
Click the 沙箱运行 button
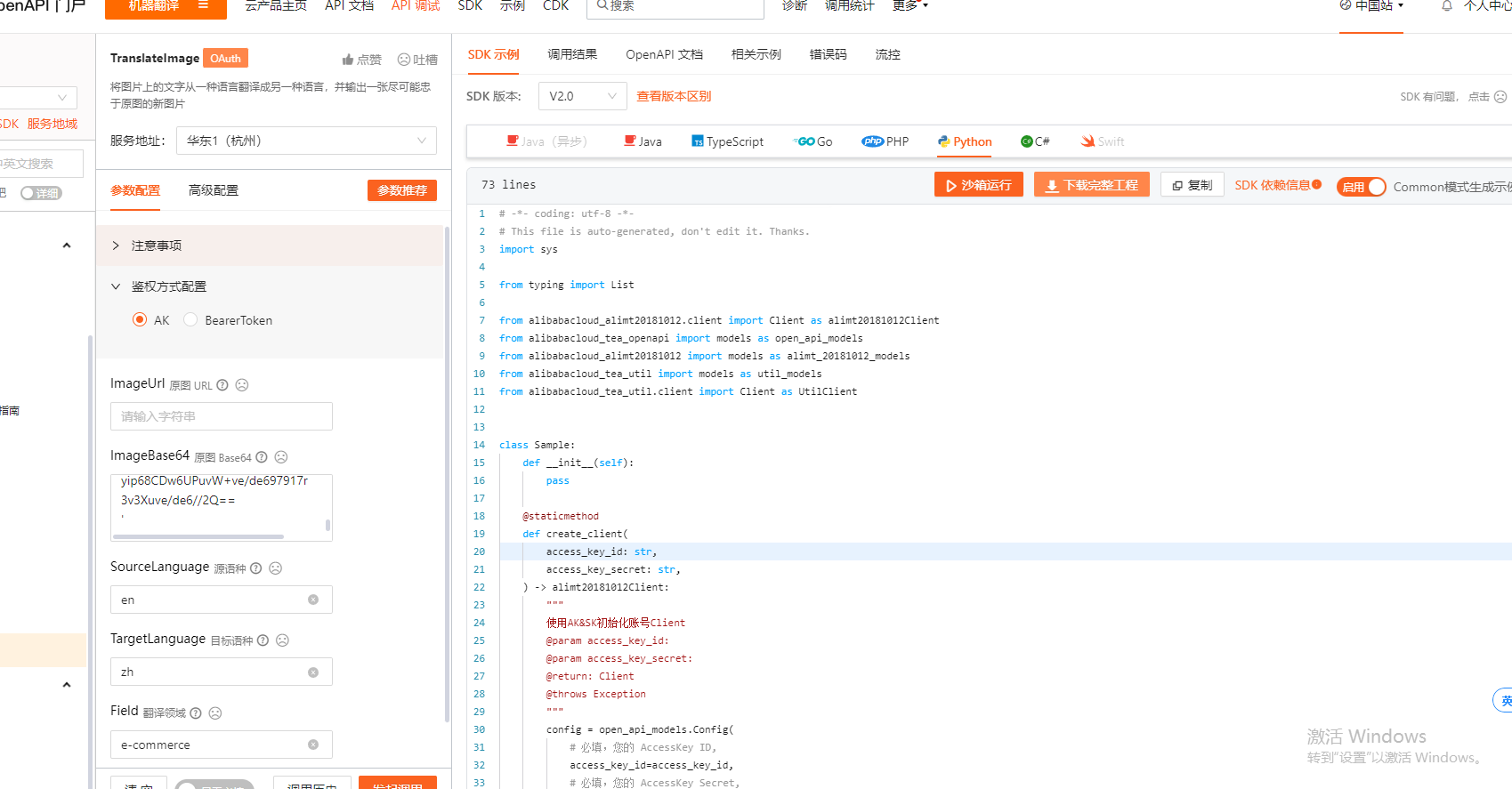click(x=979, y=185)
